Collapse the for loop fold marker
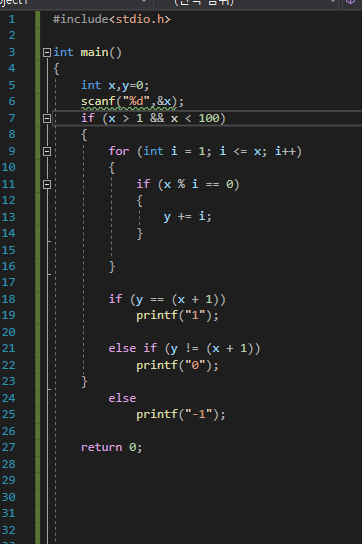Screen dimensions: 362x544 coord(47,152)
